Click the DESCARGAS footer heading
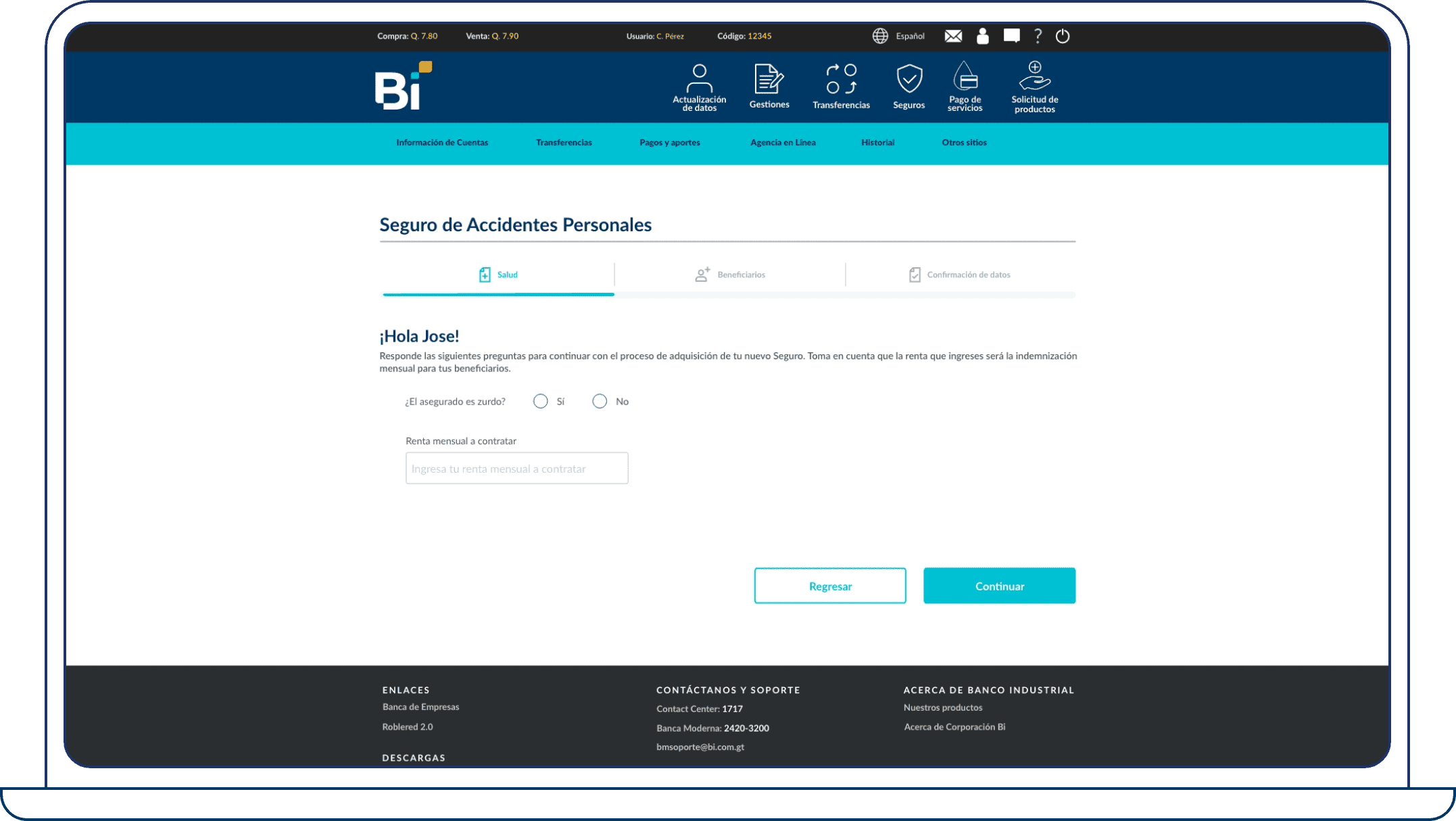The width and height of the screenshot is (1456, 821). 414,758
